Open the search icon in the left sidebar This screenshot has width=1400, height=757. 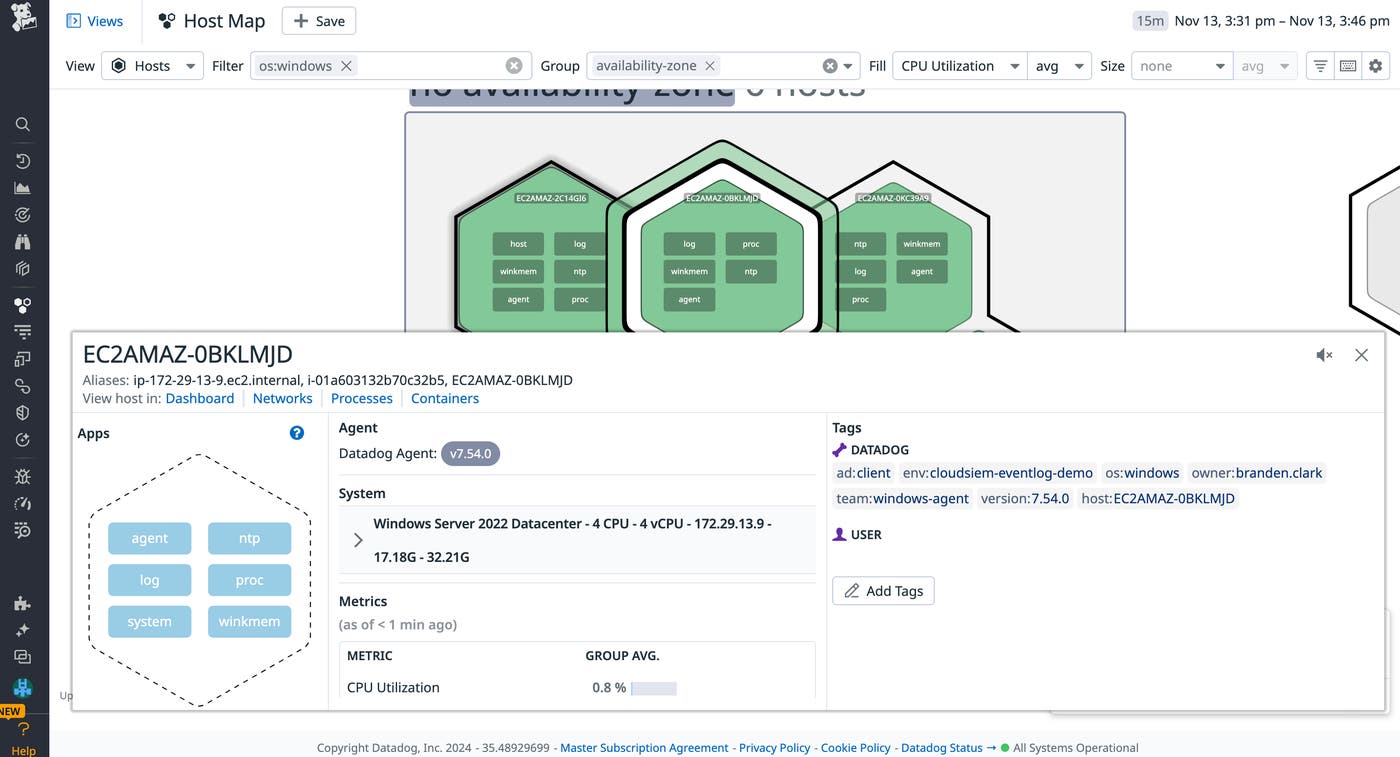click(22, 124)
